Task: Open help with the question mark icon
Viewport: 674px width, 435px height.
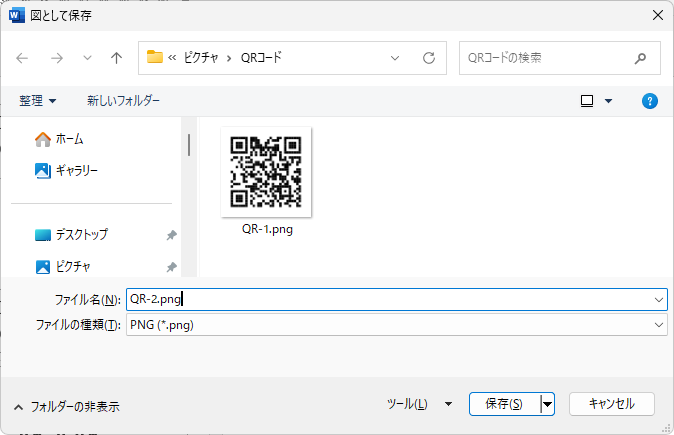Action: (649, 101)
